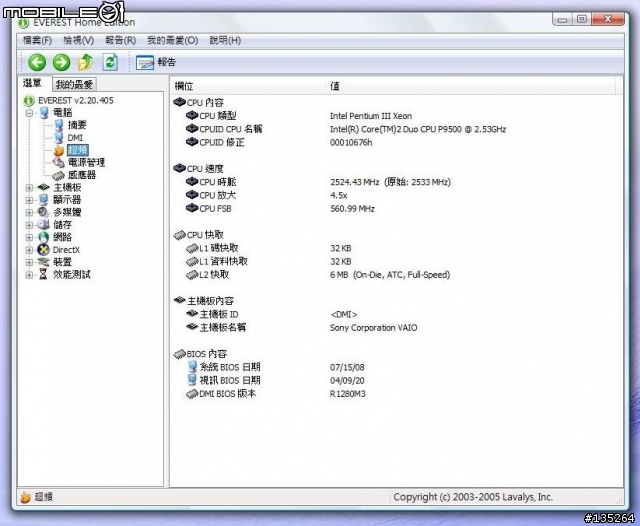Image resolution: width=640 pixels, height=526 pixels.
Task: Click the up-level arrow toolbar icon
Action: click(x=85, y=62)
